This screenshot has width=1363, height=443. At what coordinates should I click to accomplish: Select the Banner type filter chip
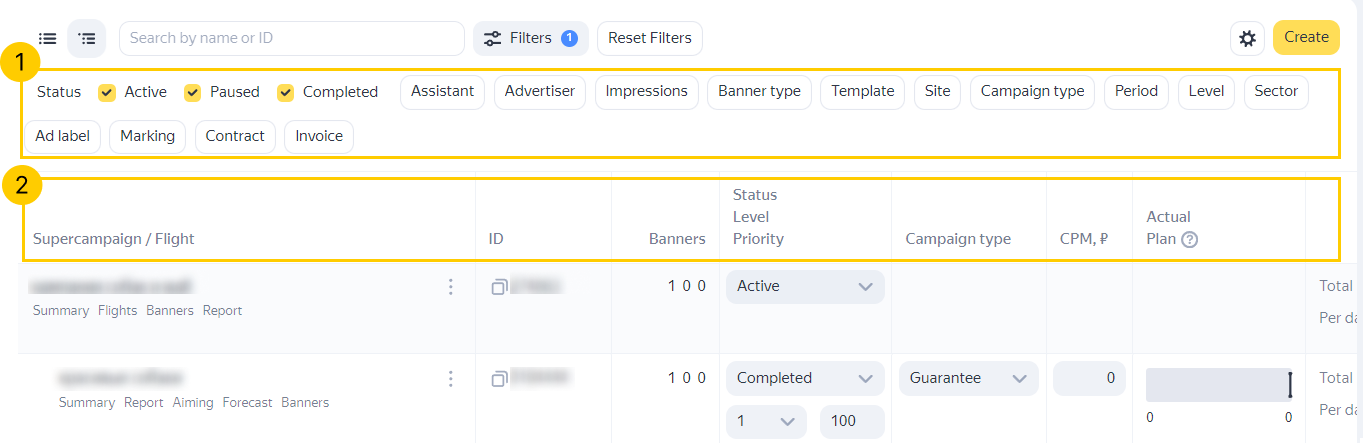(759, 92)
